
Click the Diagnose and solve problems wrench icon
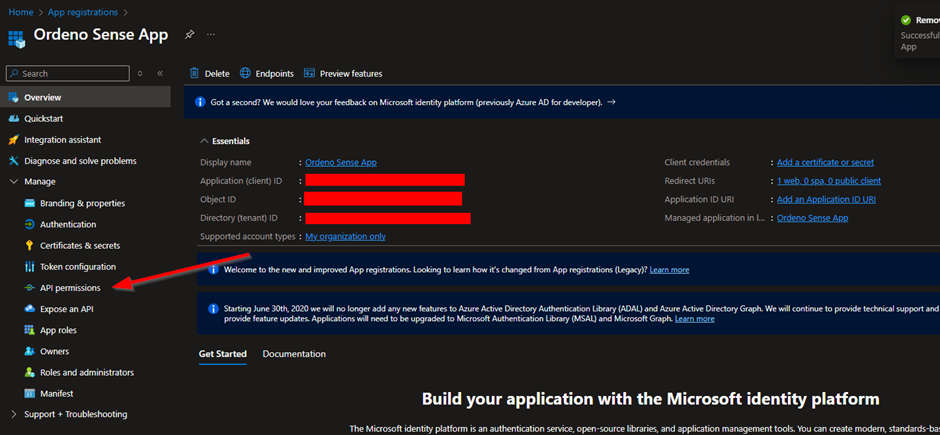click(14, 161)
